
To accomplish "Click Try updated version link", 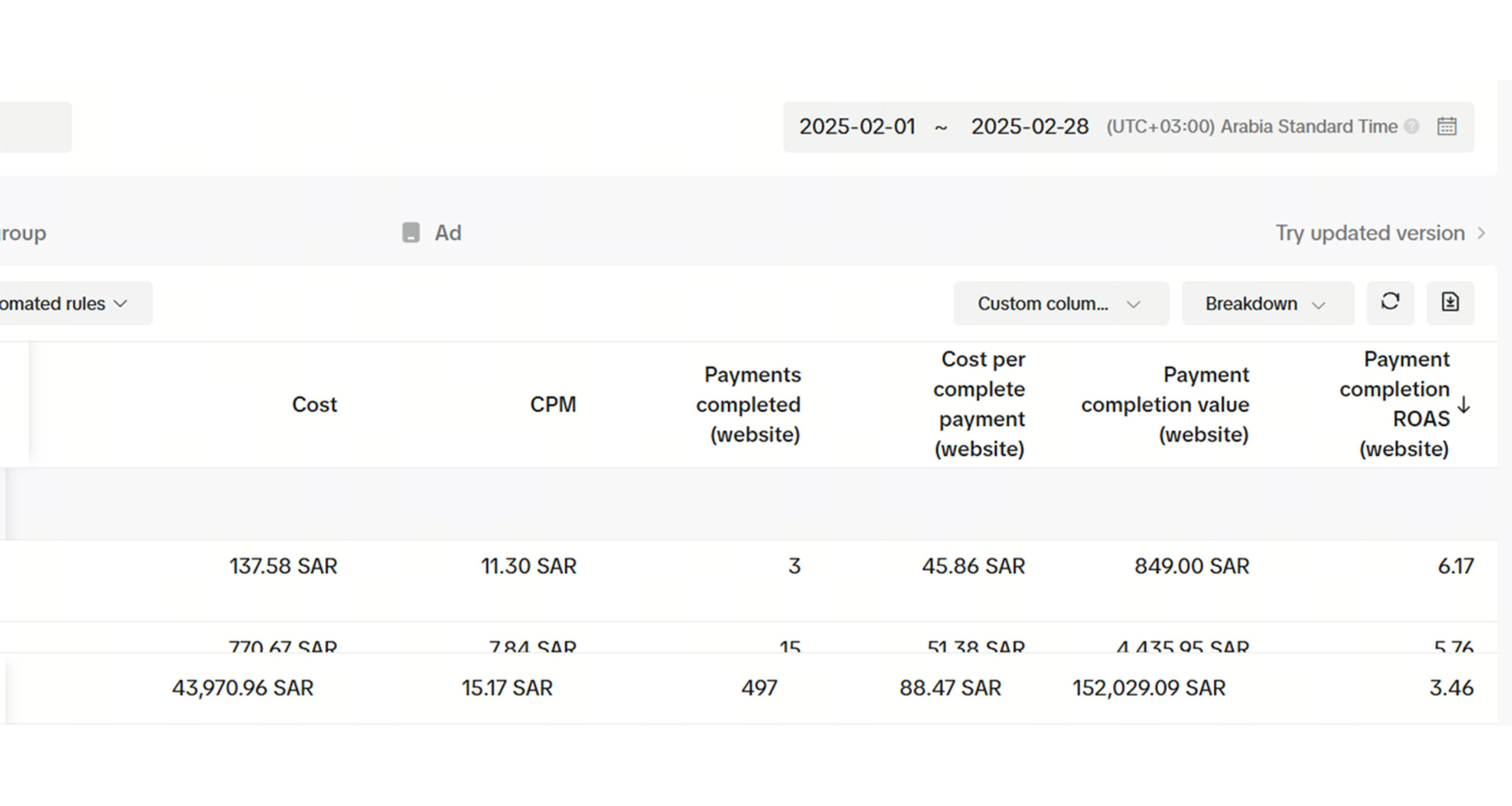I will pos(1370,233).
